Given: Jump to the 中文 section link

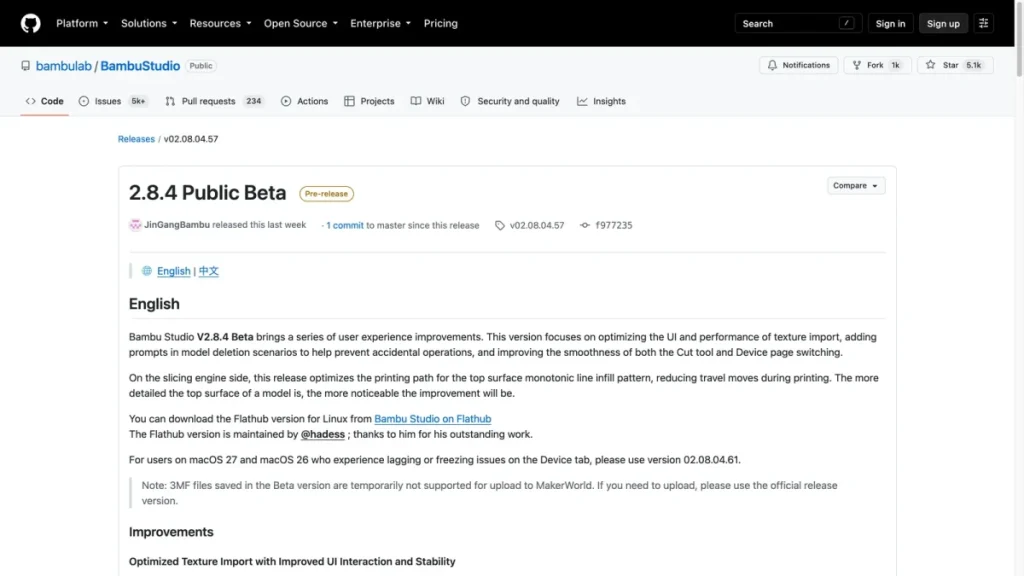Looking at the screenshot, I should tap(208, 271).
